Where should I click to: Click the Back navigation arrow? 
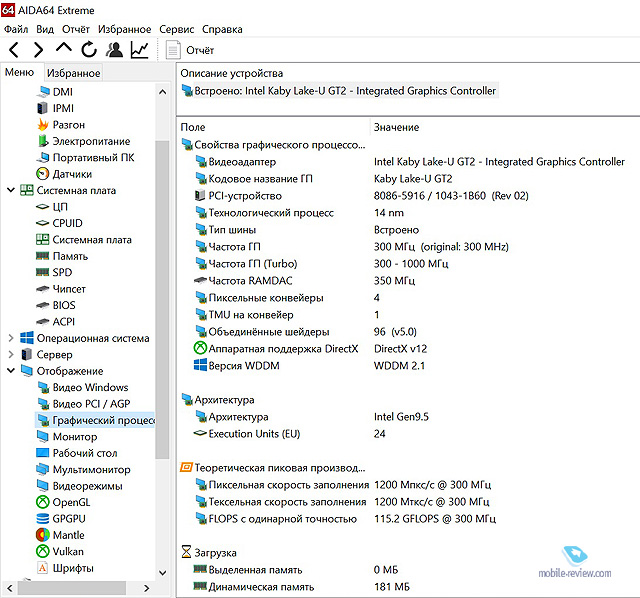14,50
